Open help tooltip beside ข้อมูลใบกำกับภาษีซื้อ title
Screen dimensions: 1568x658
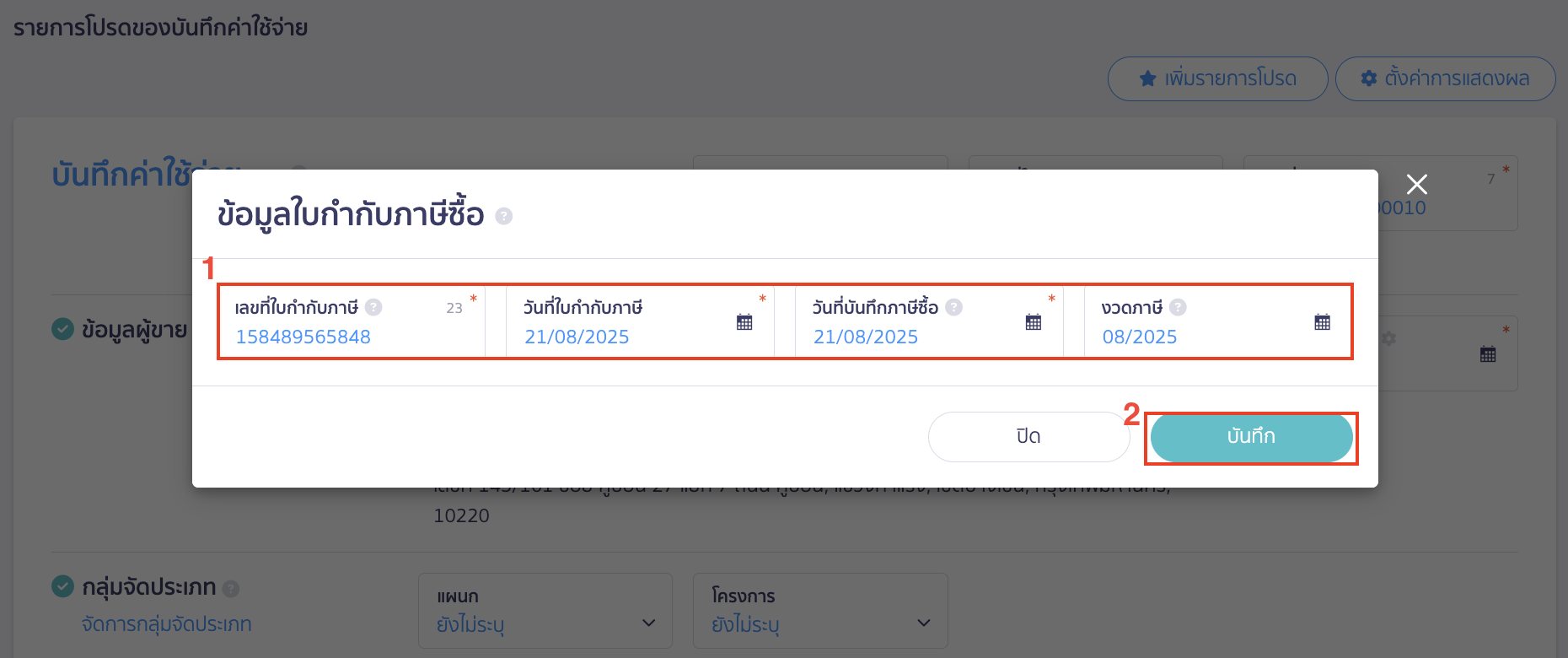click(503, 216)
